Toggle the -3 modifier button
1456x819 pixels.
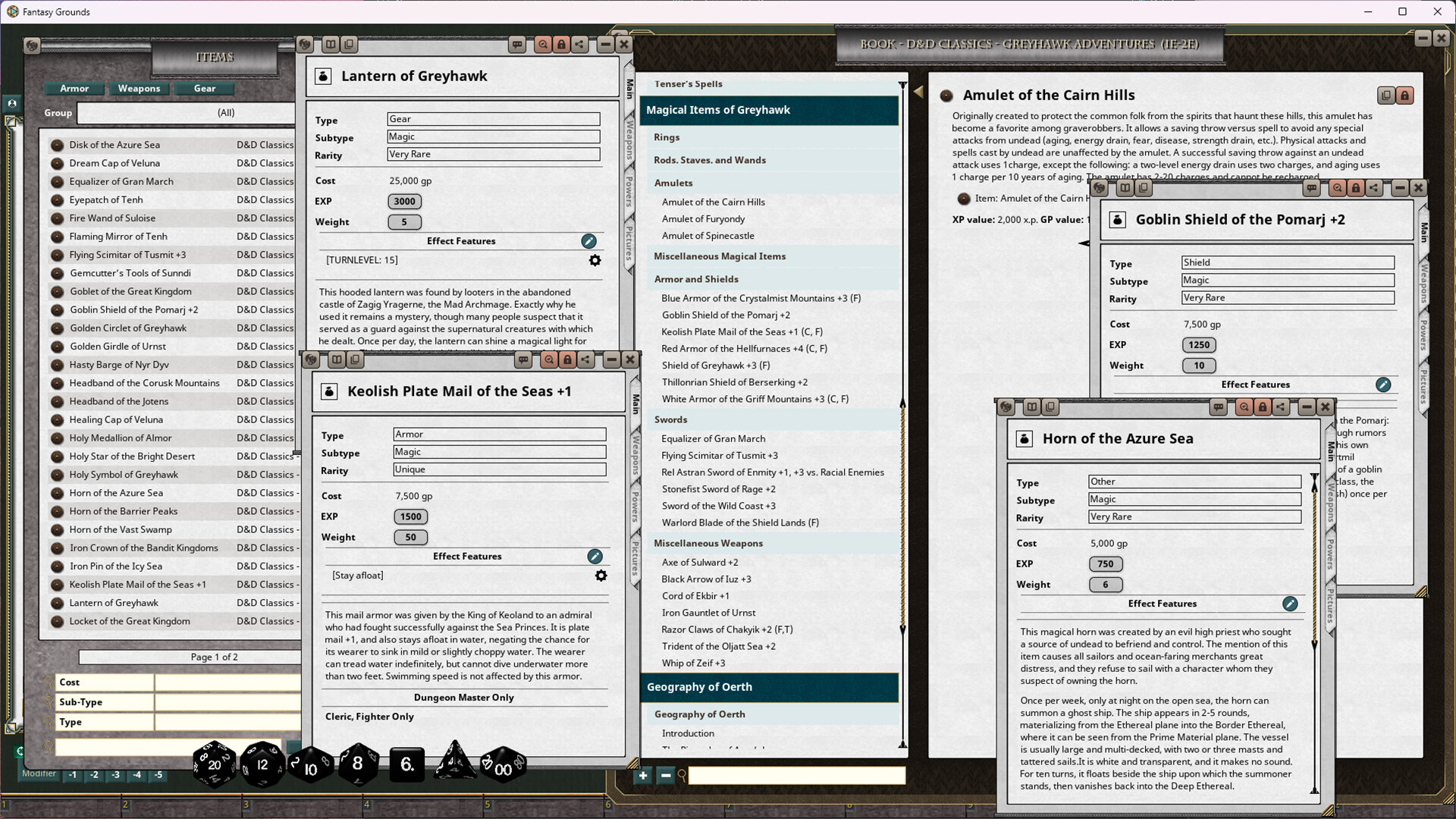(116, 775)
